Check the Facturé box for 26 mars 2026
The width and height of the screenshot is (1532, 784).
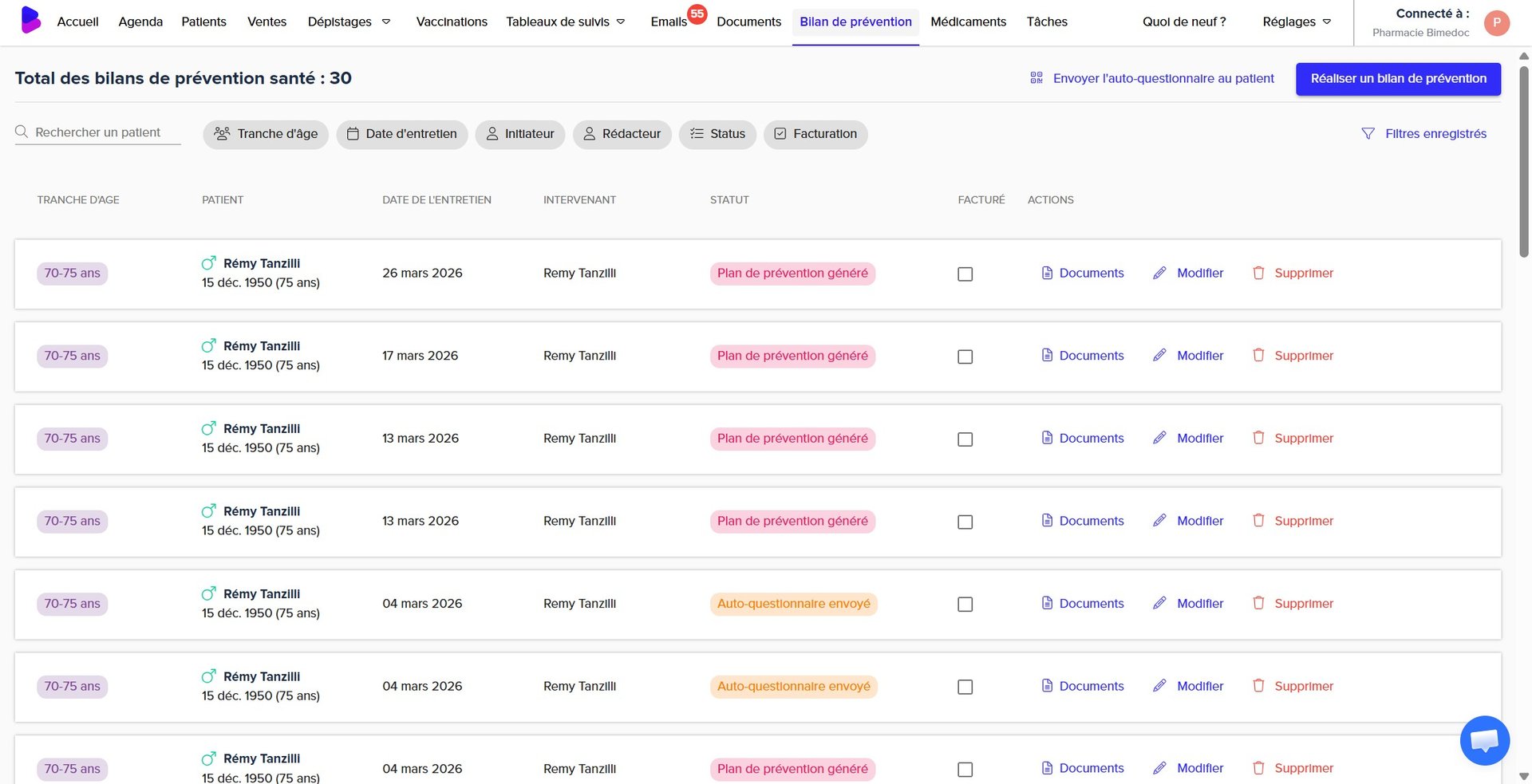[x=965, y=274]
